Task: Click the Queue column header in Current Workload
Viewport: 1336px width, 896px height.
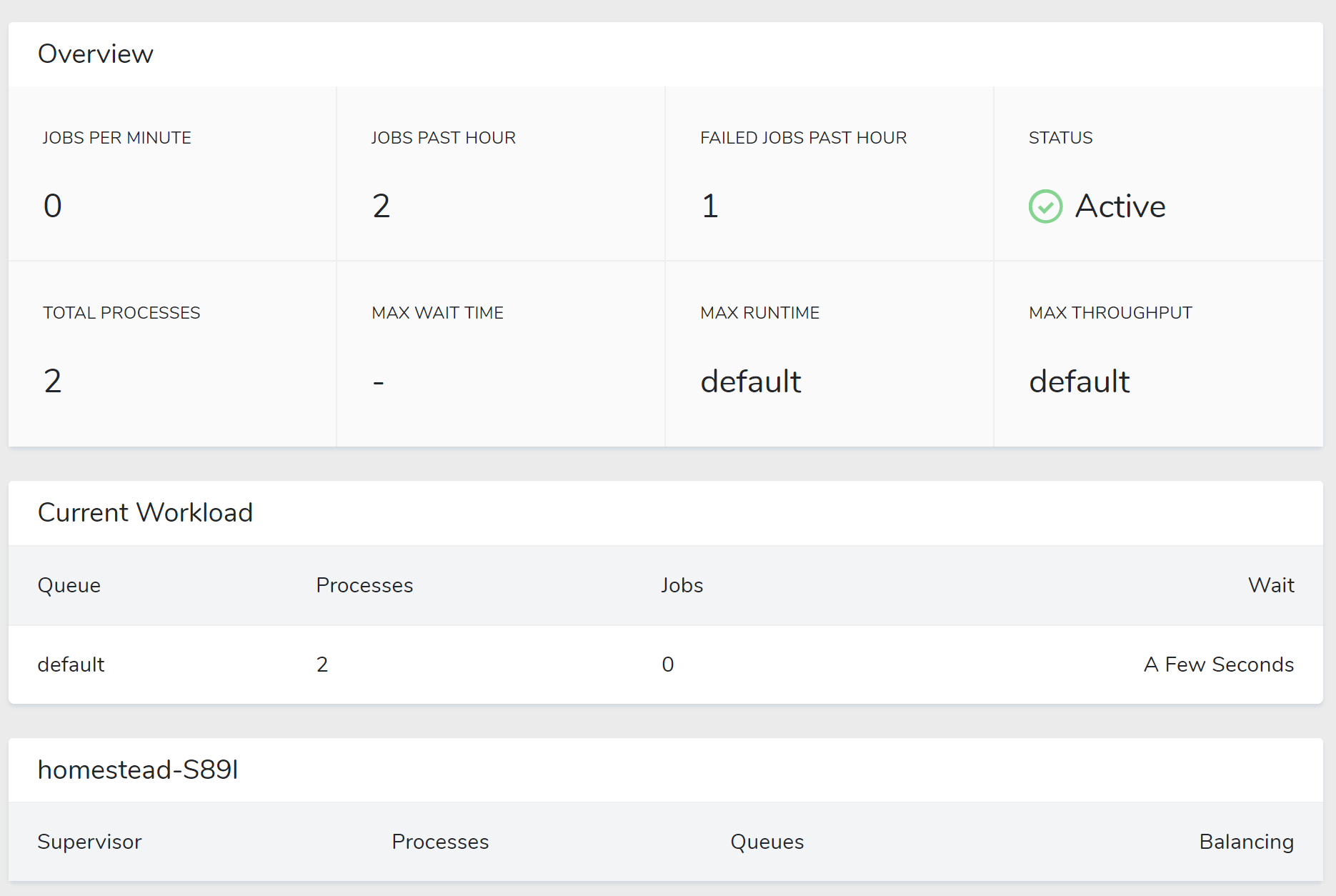Action: 69,586
